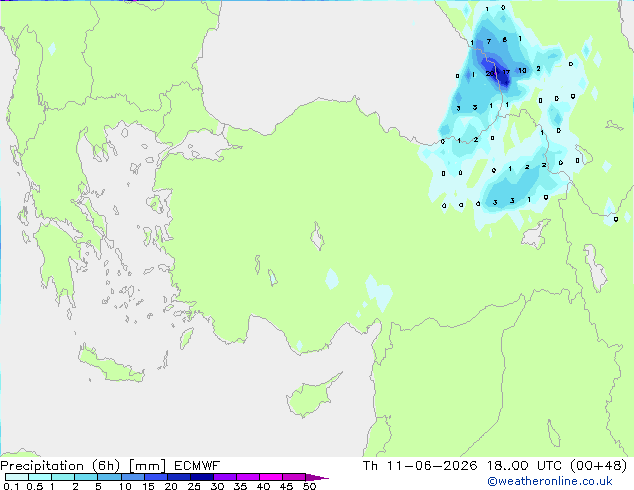Open the weatheronline.co.uk copyright link

tap(549, 481)
